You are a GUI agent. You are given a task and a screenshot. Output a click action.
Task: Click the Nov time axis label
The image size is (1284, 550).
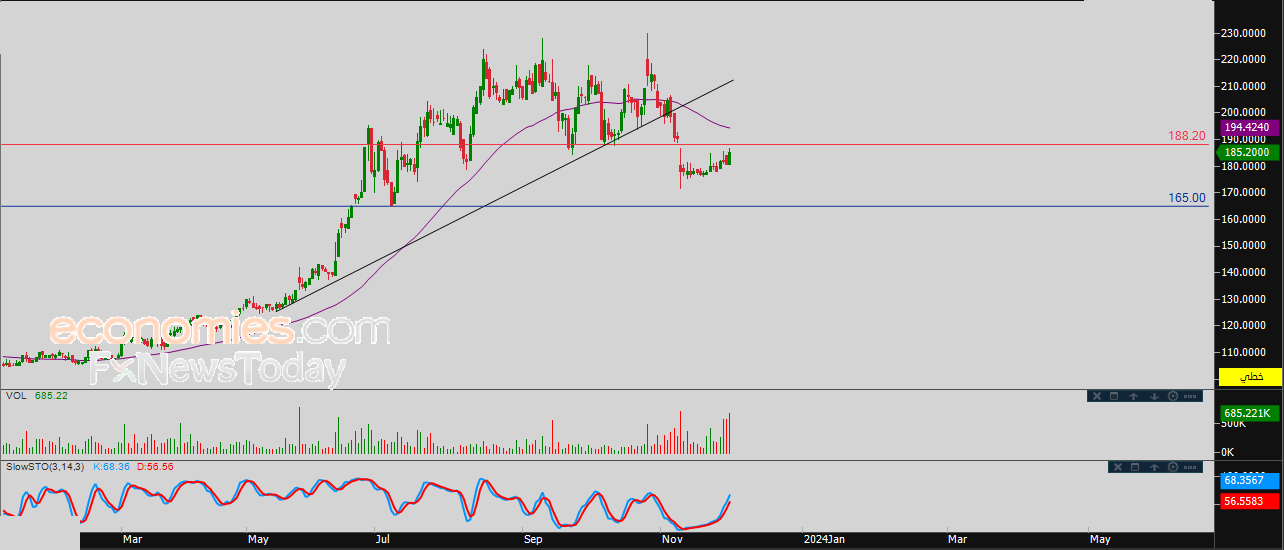point(672,539)
